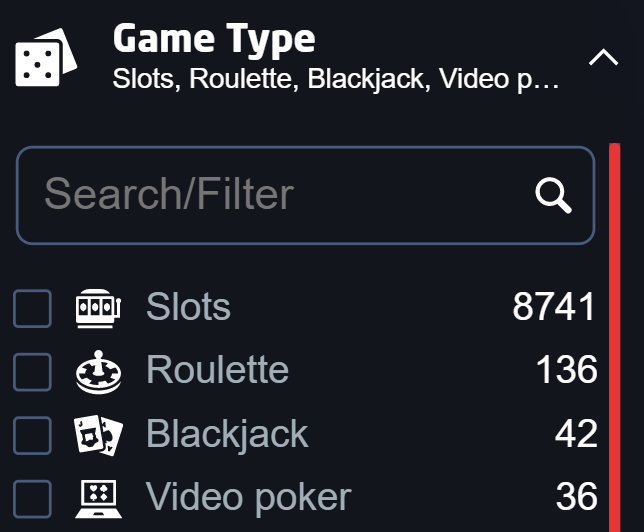644x532 pixels.
Task: Select the Video poker checkbox
Action: click(x=32, y=499)
